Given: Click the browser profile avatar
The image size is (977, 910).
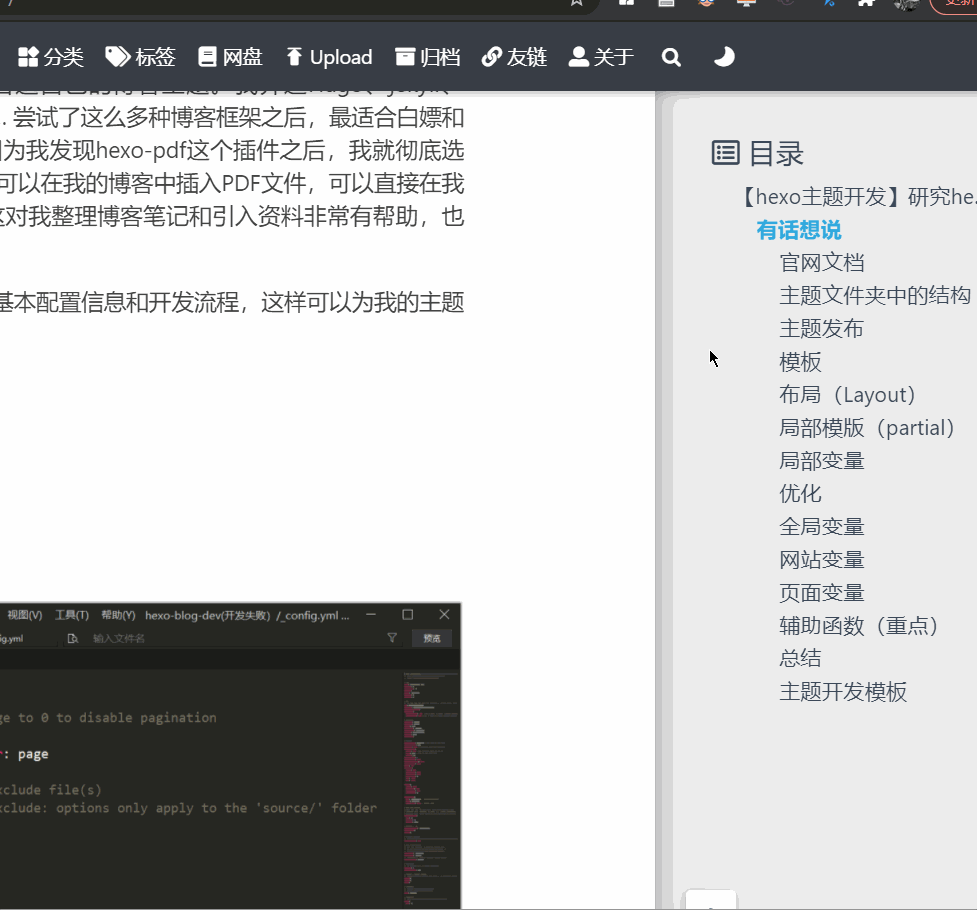Looking at the screenshot, I should (x=903, y=7).
